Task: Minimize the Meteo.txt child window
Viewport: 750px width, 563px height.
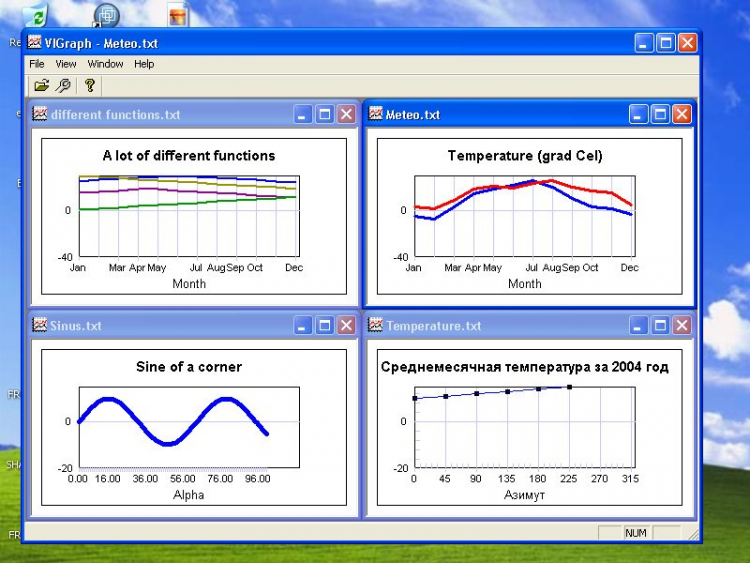Action: tap(638, 114)
